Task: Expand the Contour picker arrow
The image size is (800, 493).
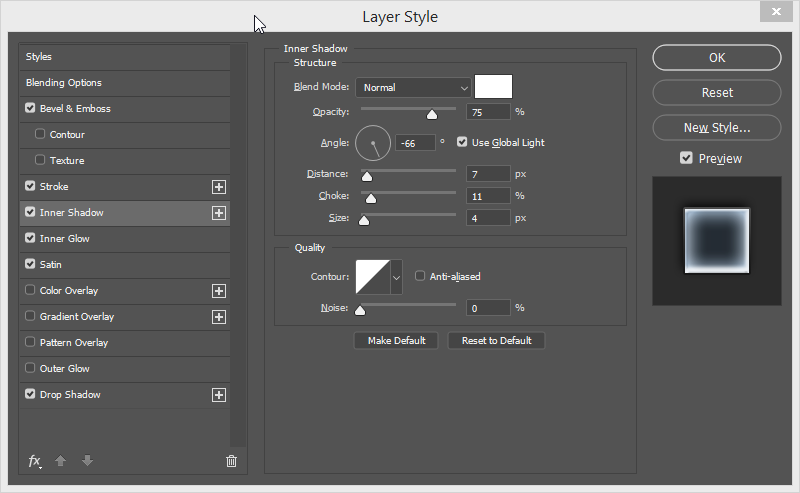Action: (396, 277)
